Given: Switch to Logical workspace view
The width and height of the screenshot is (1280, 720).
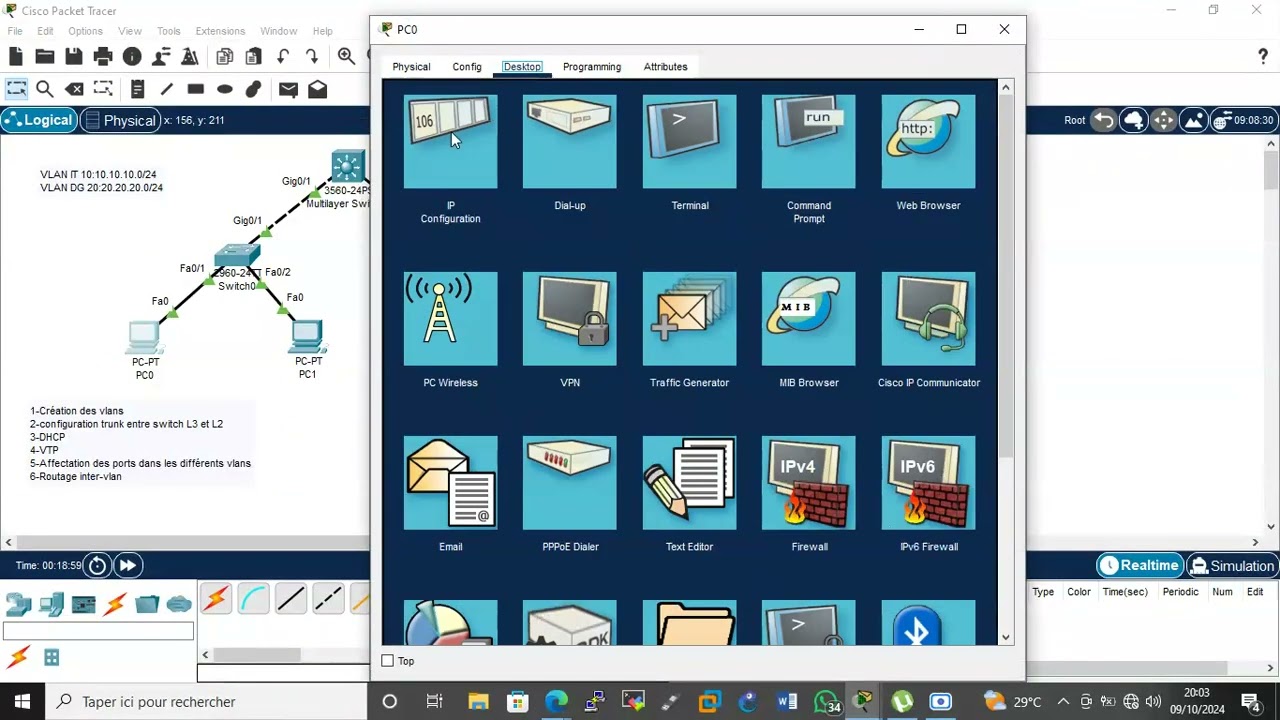Looking at the screenshot, I should click(x=38, y=120).
